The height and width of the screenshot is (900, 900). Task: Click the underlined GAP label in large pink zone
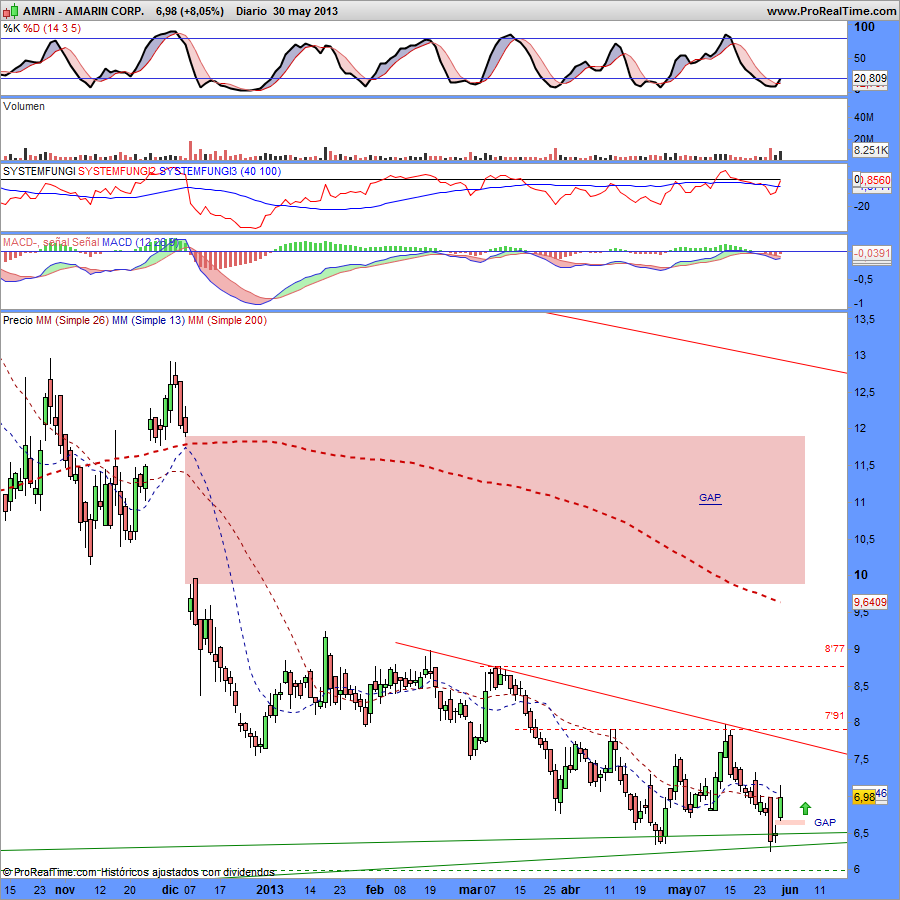[710, 498]
